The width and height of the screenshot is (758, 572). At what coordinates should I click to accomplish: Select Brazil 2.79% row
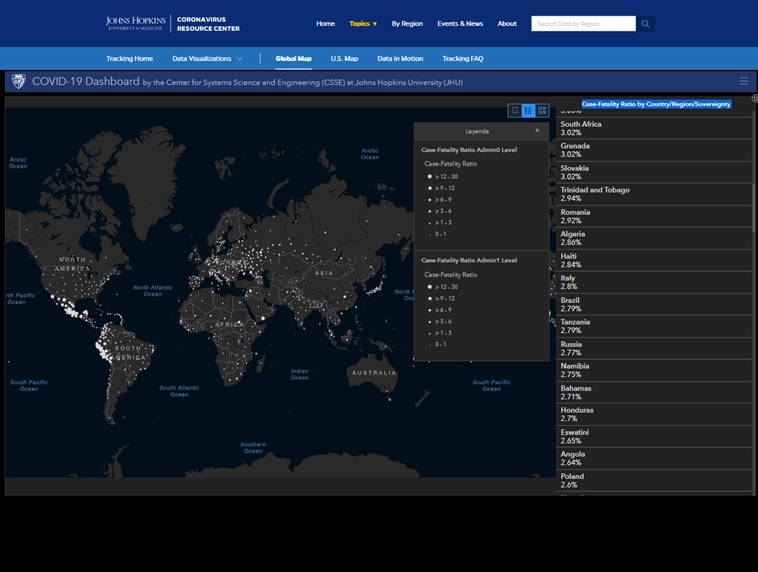point(654,304)
